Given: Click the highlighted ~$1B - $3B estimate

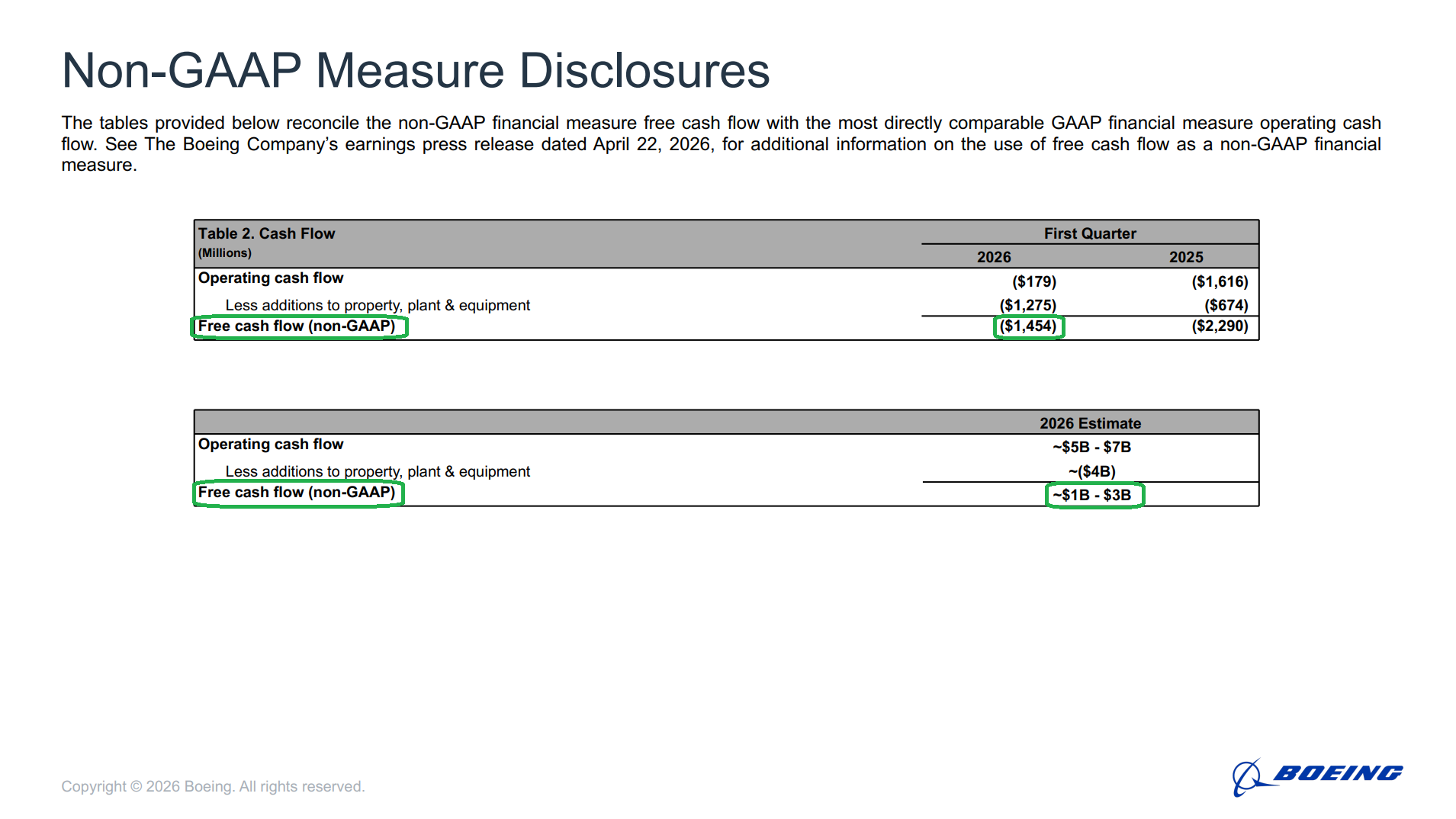Looking at the screenshot, I should (x=1092, y=495).
